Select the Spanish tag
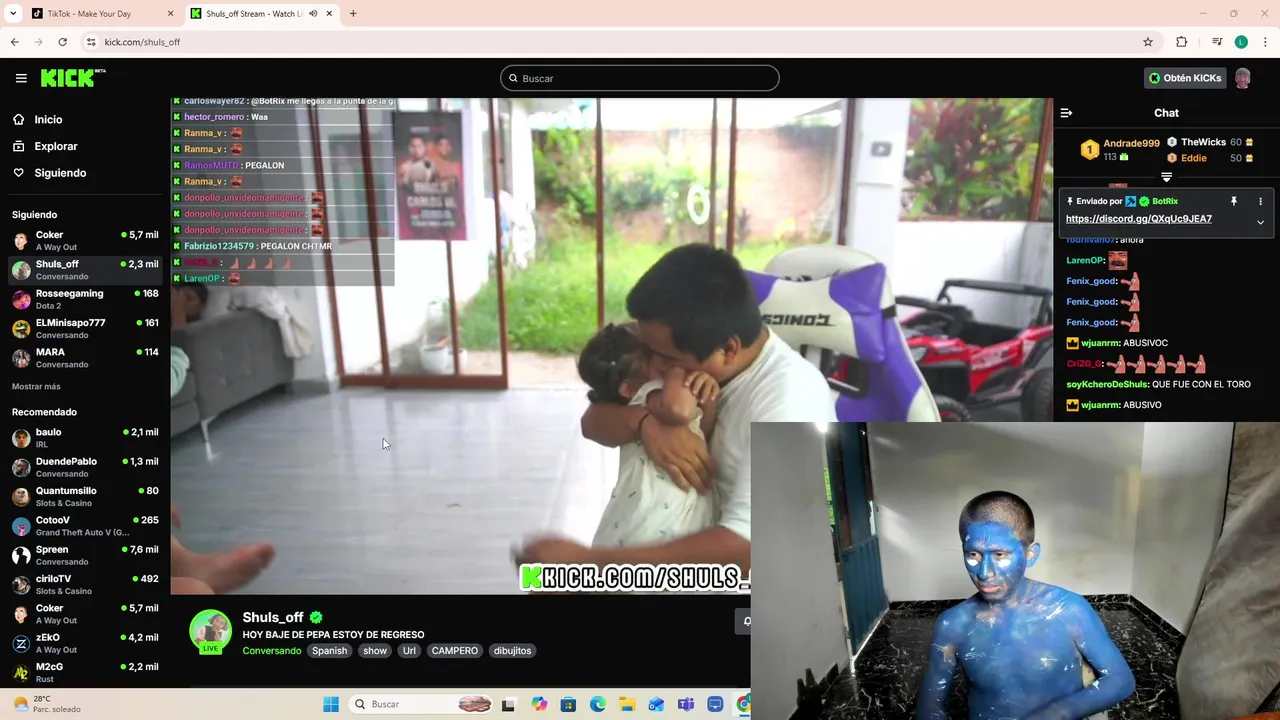1280x720 pixels. pyautogui.click(x=329, y=651)
